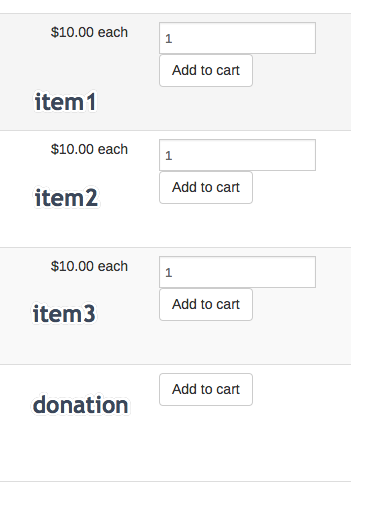Viewport: 372px width, 524px height.
Task: Focus the item2 quantity field
Action: (x=237, y=155)
